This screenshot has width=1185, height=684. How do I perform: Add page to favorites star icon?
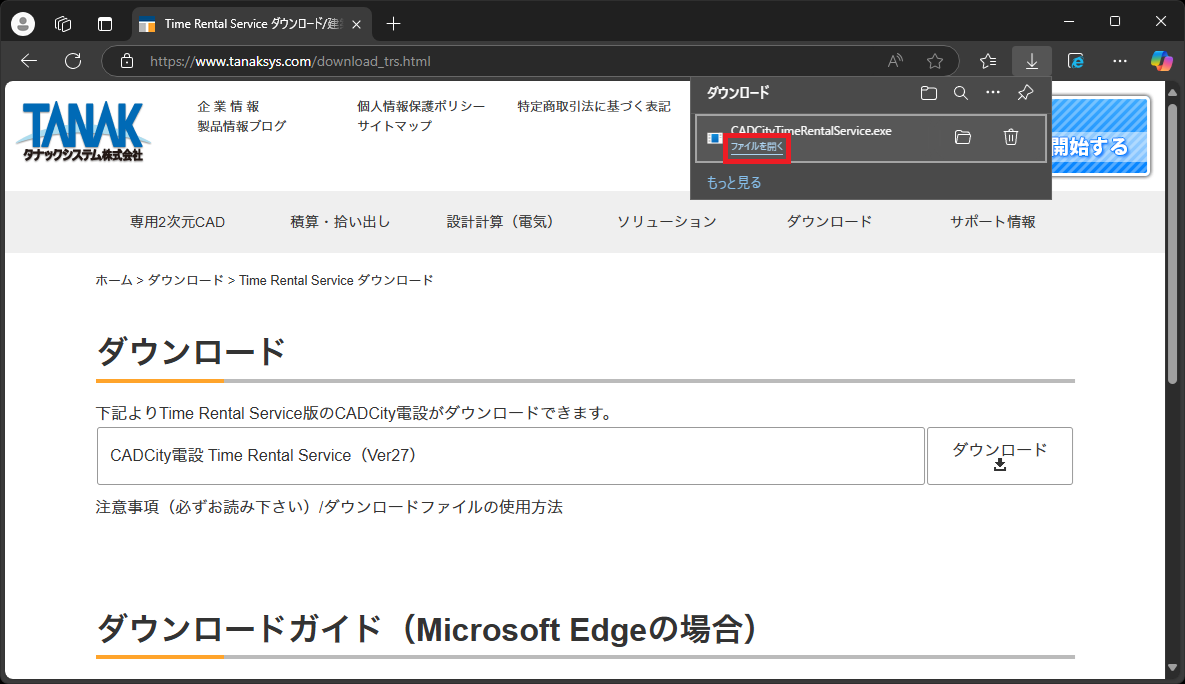click(x=935, y=61)
